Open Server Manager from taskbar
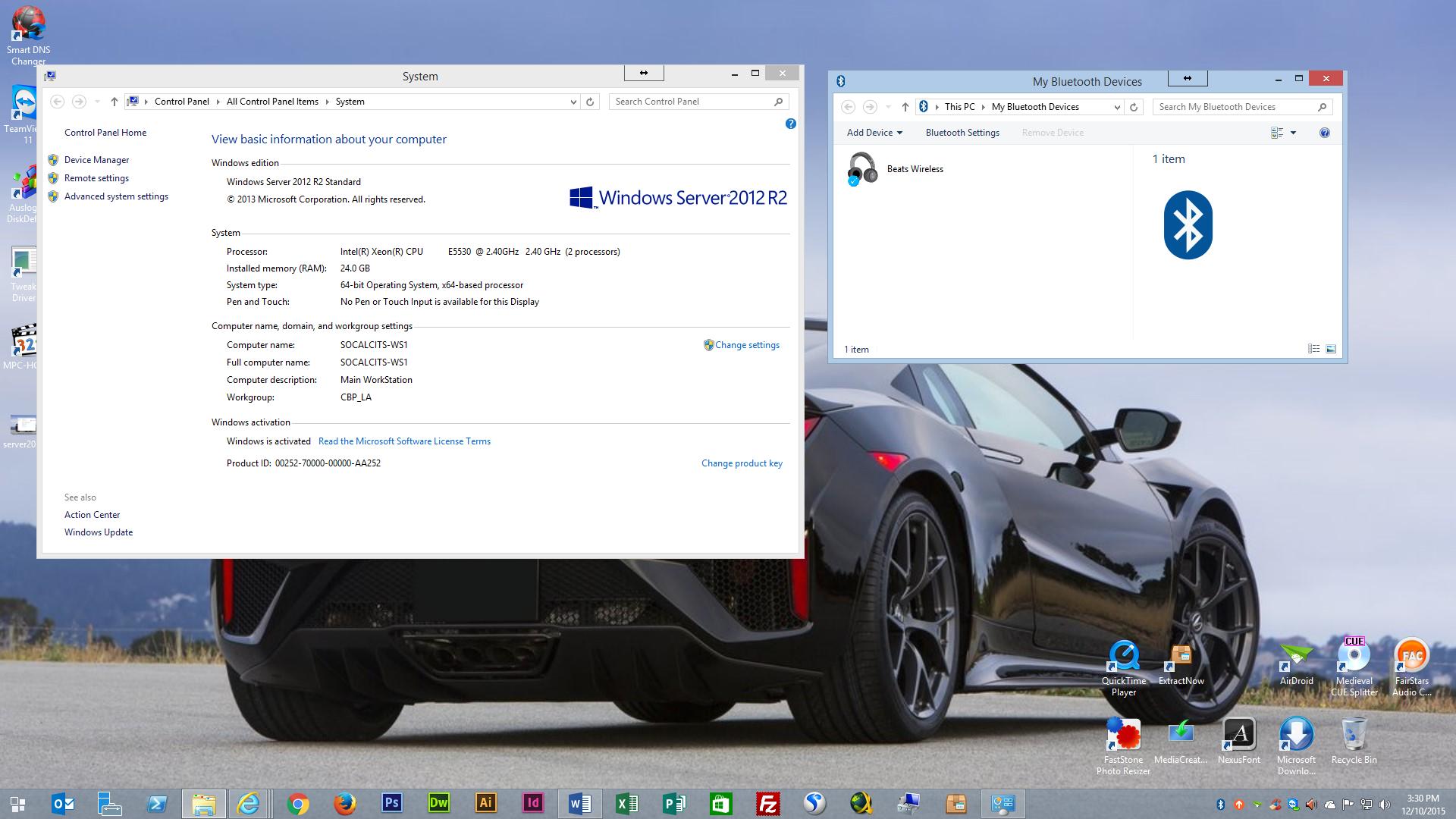The height and width of the screenshot is (819, 1456). tap(110, 804)
